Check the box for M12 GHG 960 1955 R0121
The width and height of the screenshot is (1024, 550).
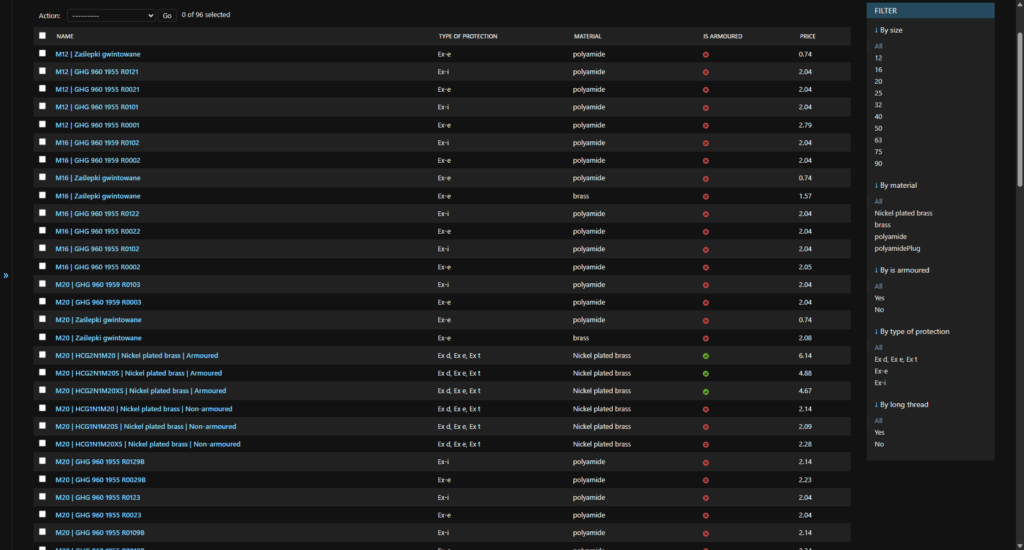[x=42, y=71]
